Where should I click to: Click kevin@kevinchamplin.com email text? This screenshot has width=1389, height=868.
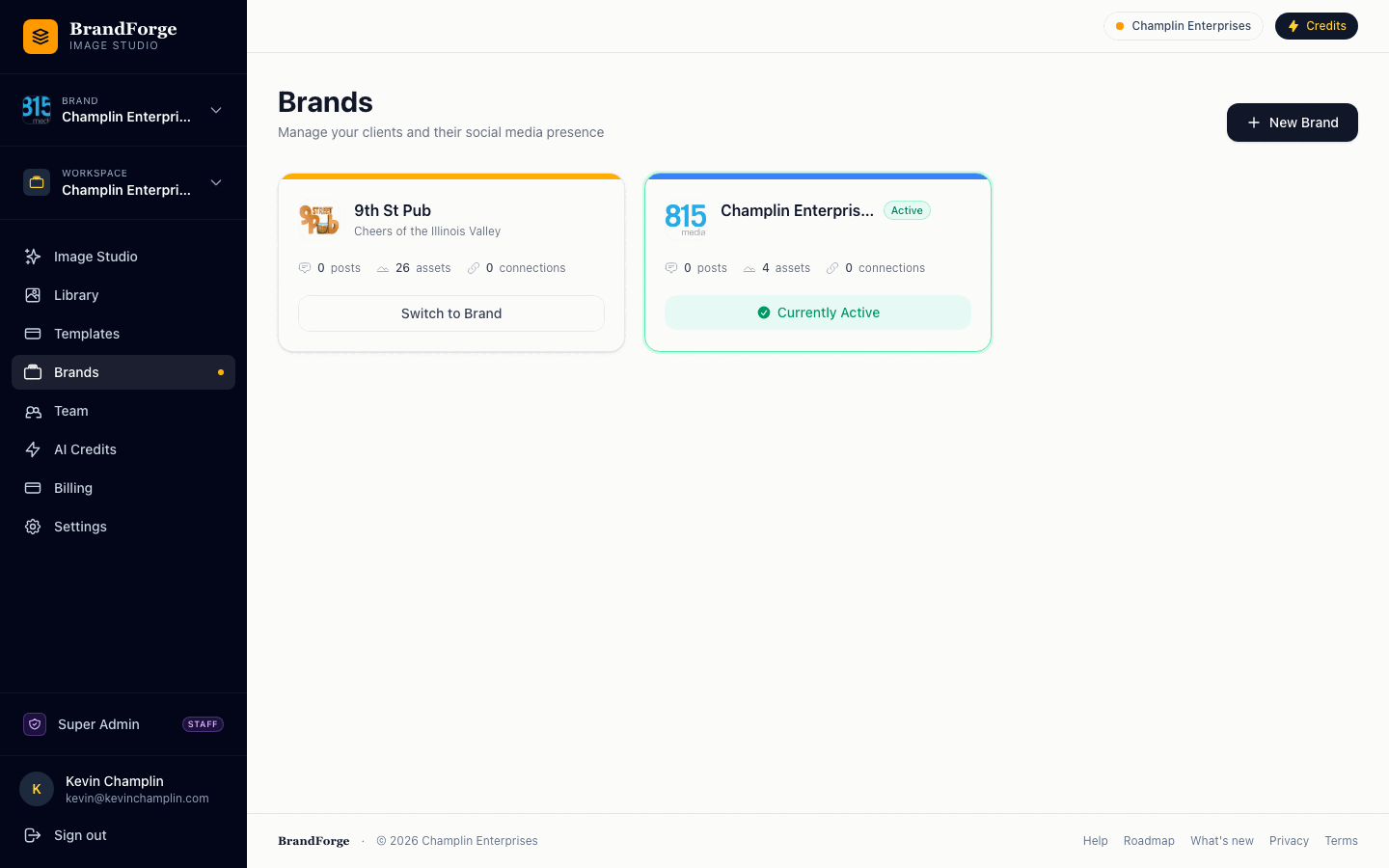point(137,799)
